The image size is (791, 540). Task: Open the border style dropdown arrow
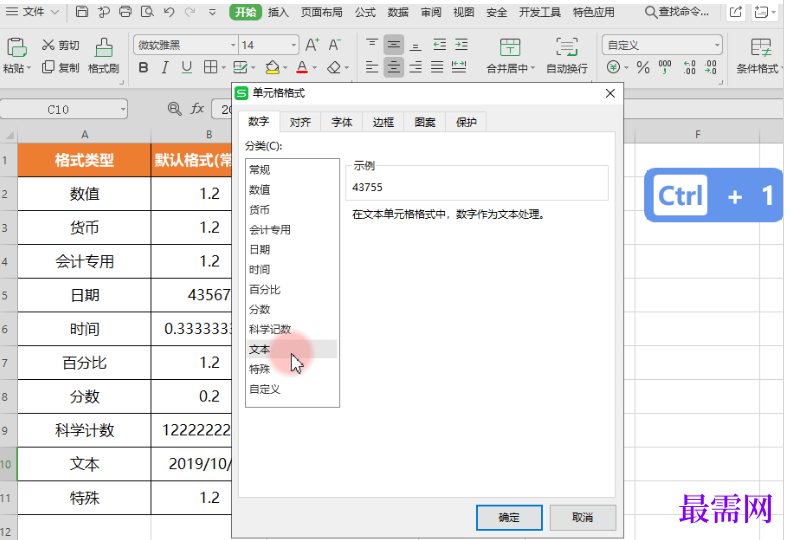pos(223,68)
